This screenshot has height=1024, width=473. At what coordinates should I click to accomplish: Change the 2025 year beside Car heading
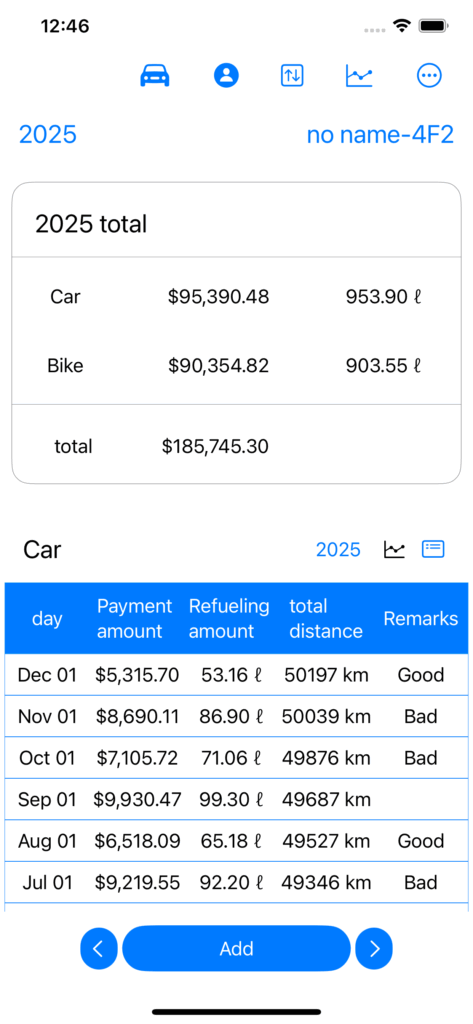point(338,550)
